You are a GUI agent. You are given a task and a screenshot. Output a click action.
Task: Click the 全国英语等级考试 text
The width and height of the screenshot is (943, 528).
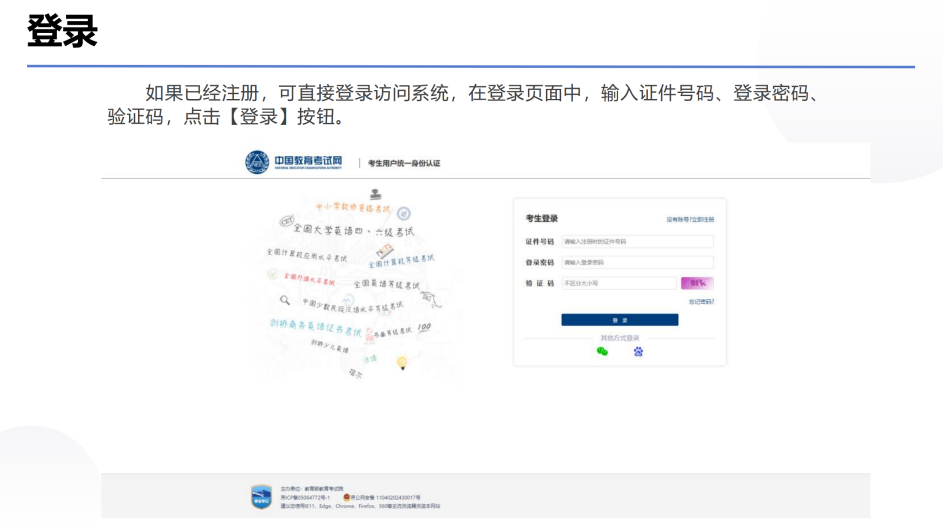[387, 284]
